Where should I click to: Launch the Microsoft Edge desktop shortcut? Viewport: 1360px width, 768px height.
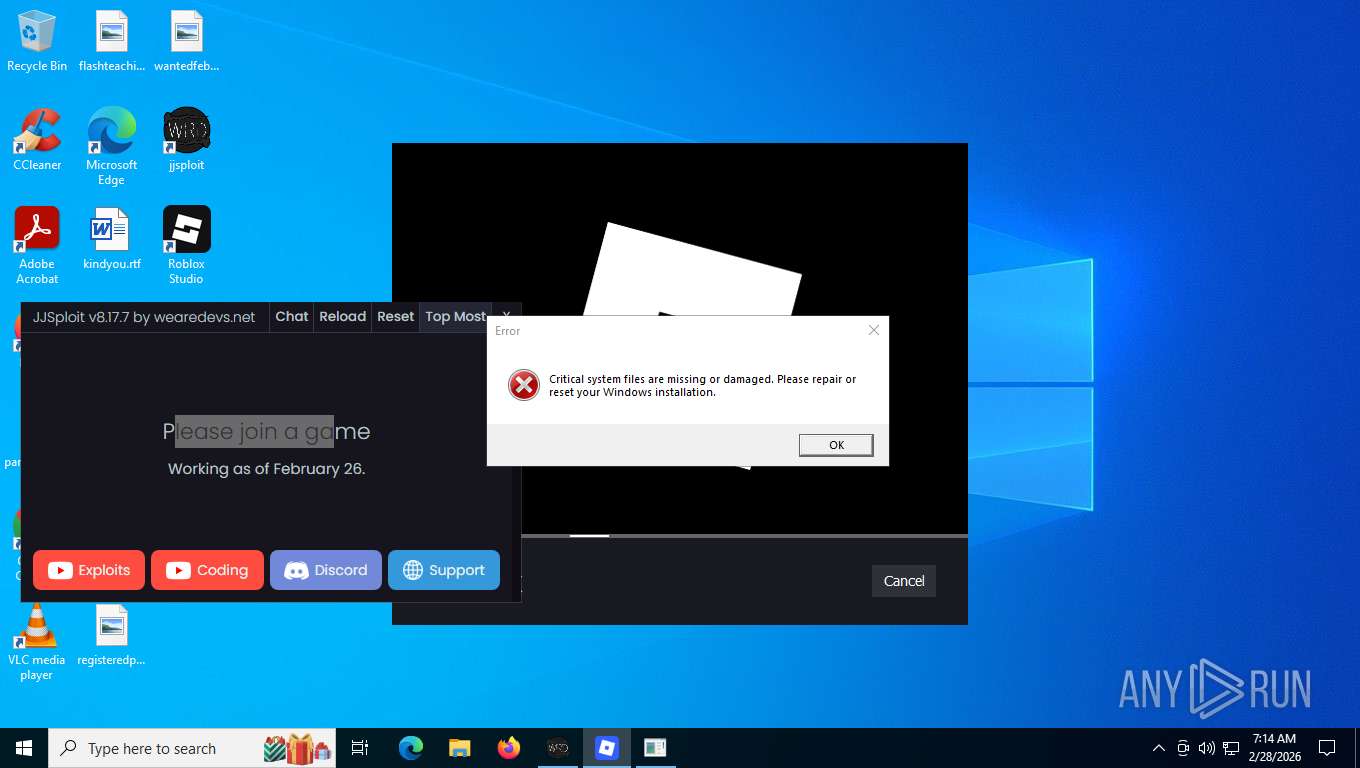[x=111, y=146]
